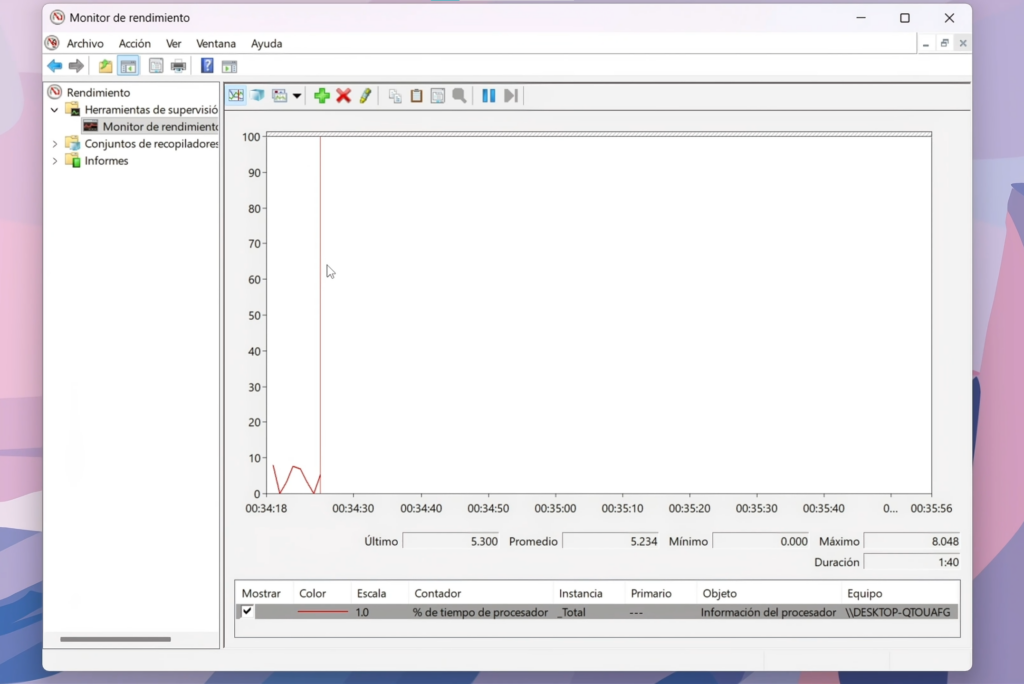Viewport: 1024px width, 684px height.
Task: Open graph properties with the properties icon
Action: 437,95
